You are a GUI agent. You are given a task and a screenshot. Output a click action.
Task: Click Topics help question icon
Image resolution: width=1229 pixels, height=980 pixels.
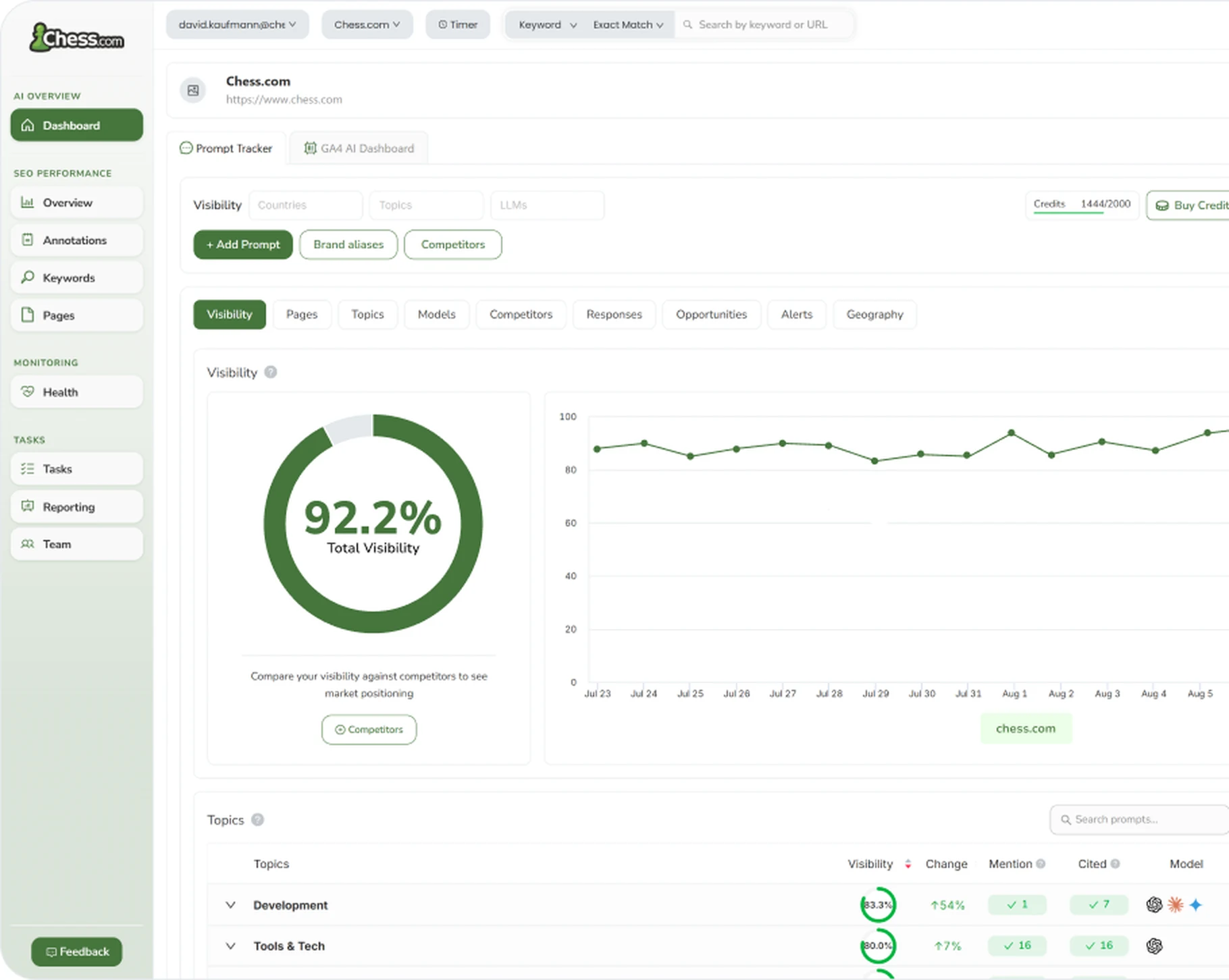pos(257,819)
